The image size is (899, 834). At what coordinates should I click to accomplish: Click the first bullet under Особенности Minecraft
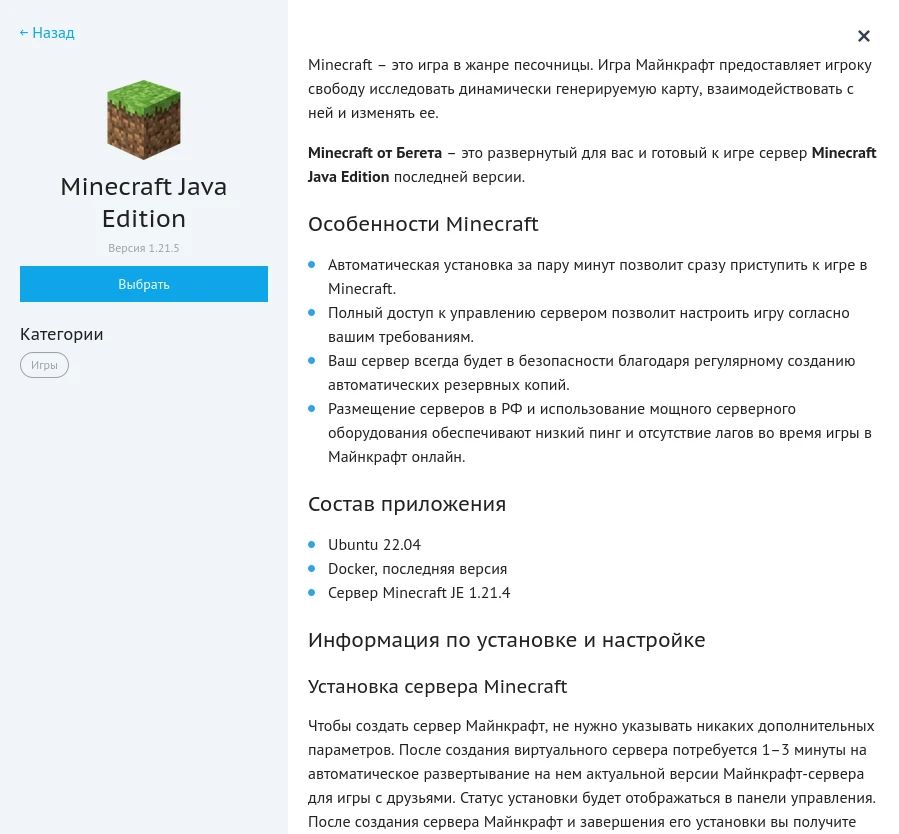click(x=313, y=266)
